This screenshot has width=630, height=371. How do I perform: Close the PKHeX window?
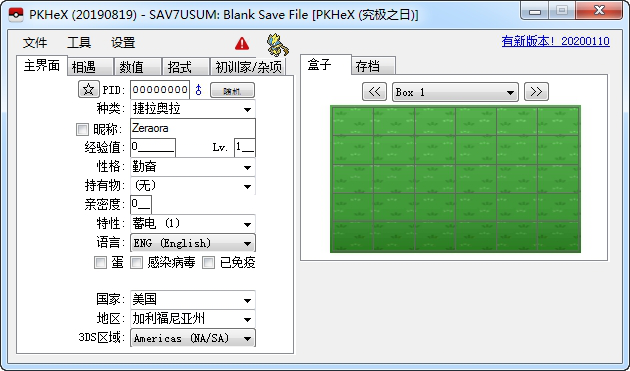[599, 10]
